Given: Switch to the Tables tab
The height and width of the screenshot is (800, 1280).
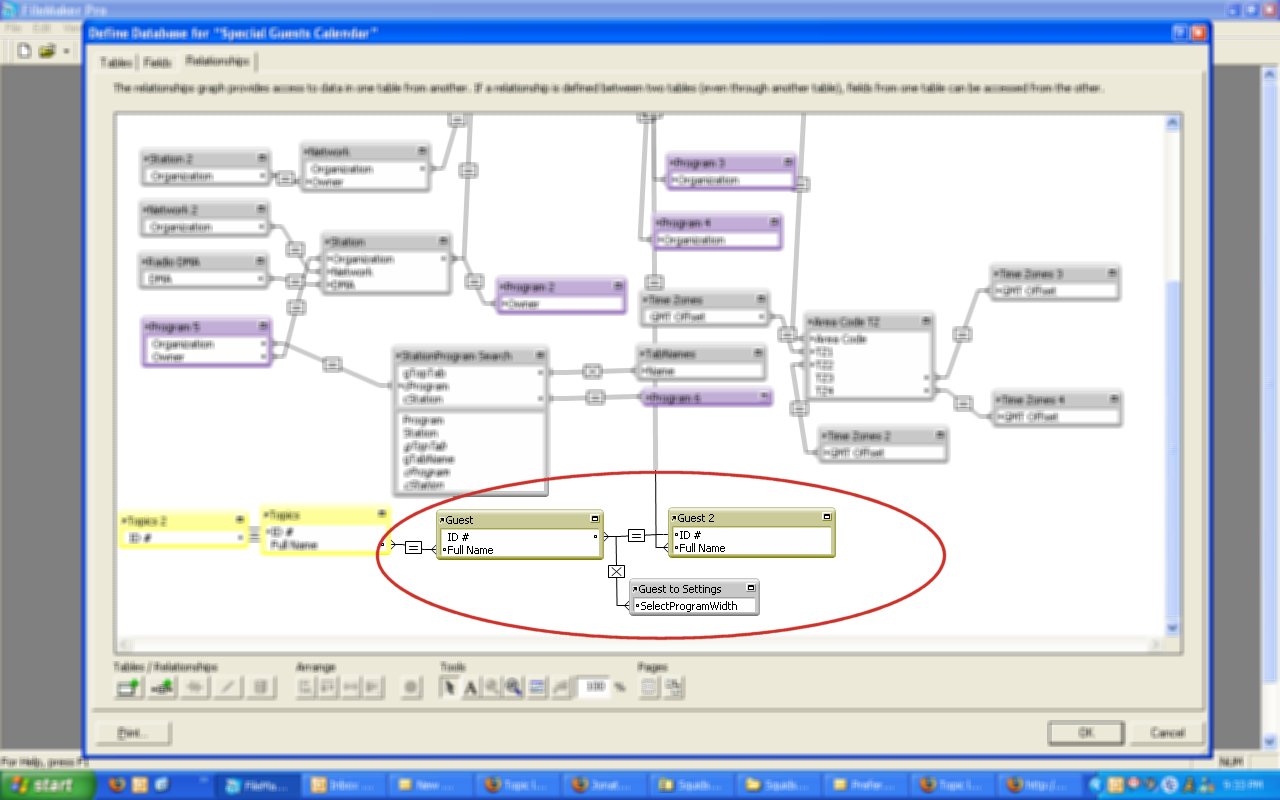Looking at the screenshot, I should point(116,62).
